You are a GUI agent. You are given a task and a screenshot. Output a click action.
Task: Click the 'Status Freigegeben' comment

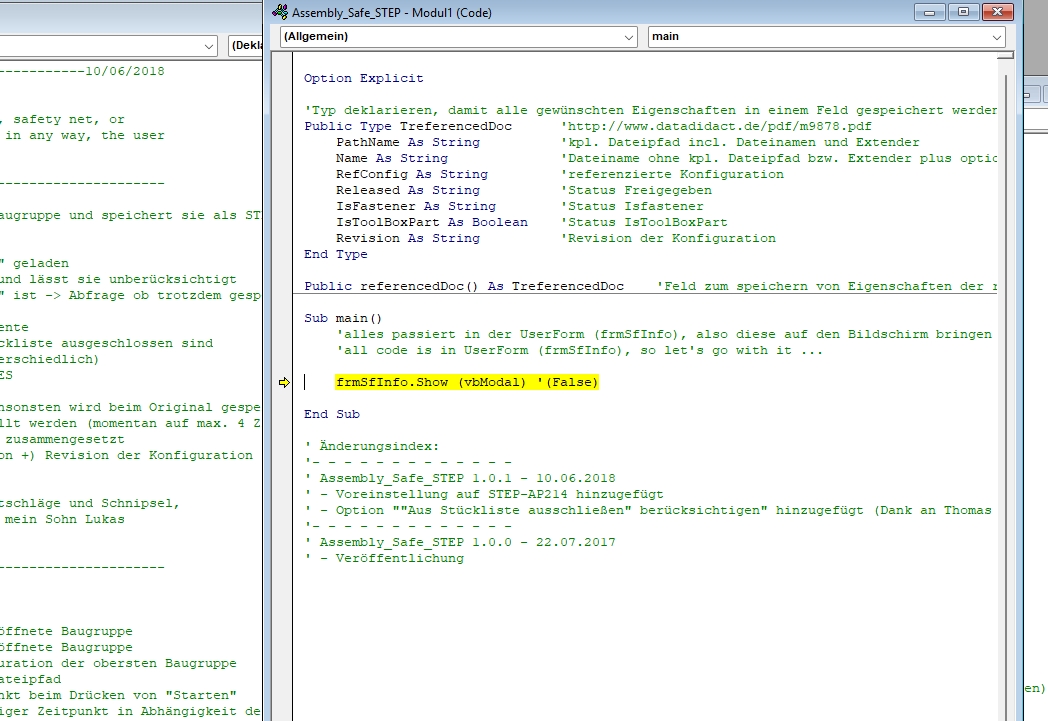(636, 190)
